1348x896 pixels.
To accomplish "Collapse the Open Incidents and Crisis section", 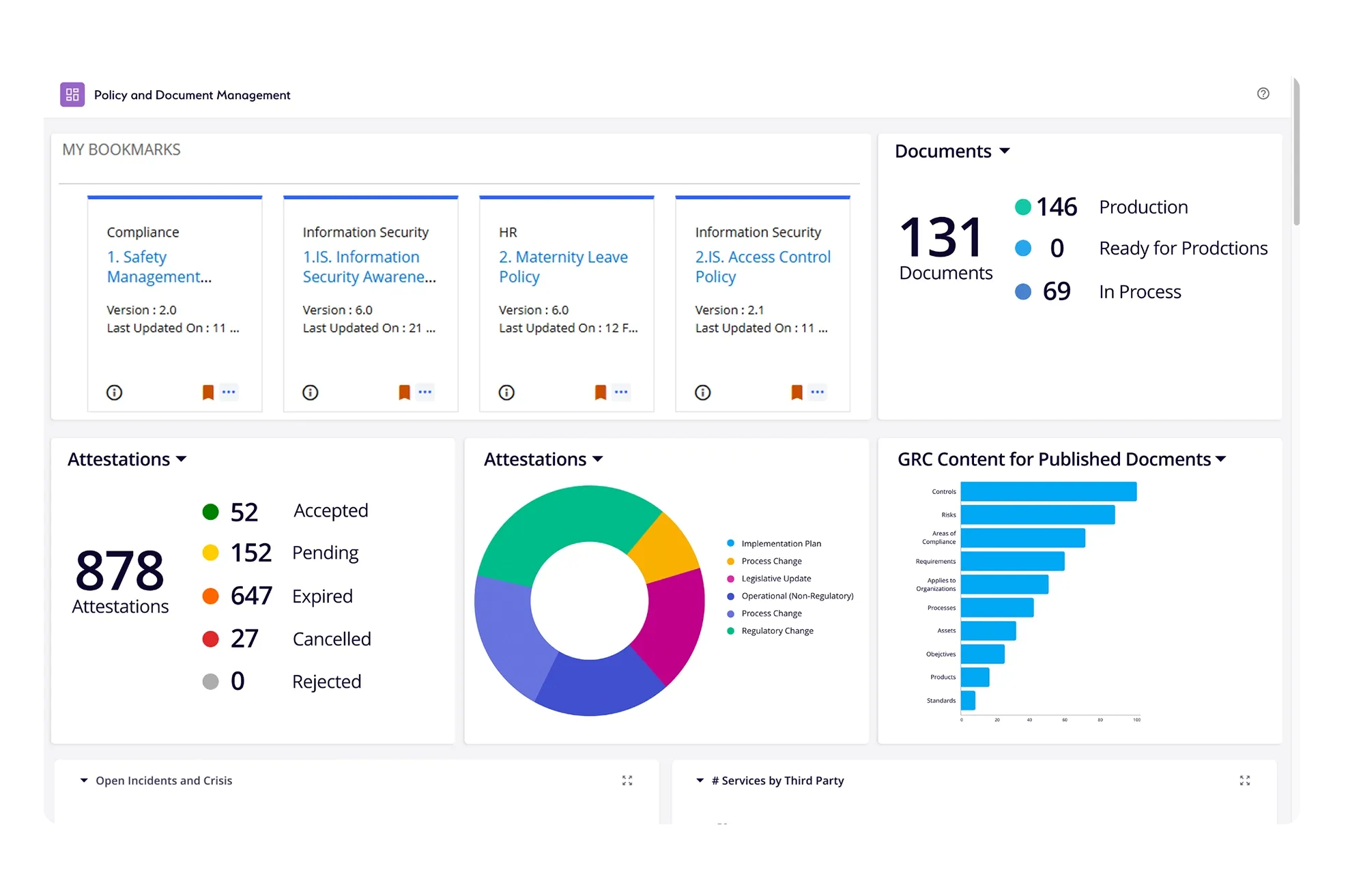I will (x=84, y=780).
